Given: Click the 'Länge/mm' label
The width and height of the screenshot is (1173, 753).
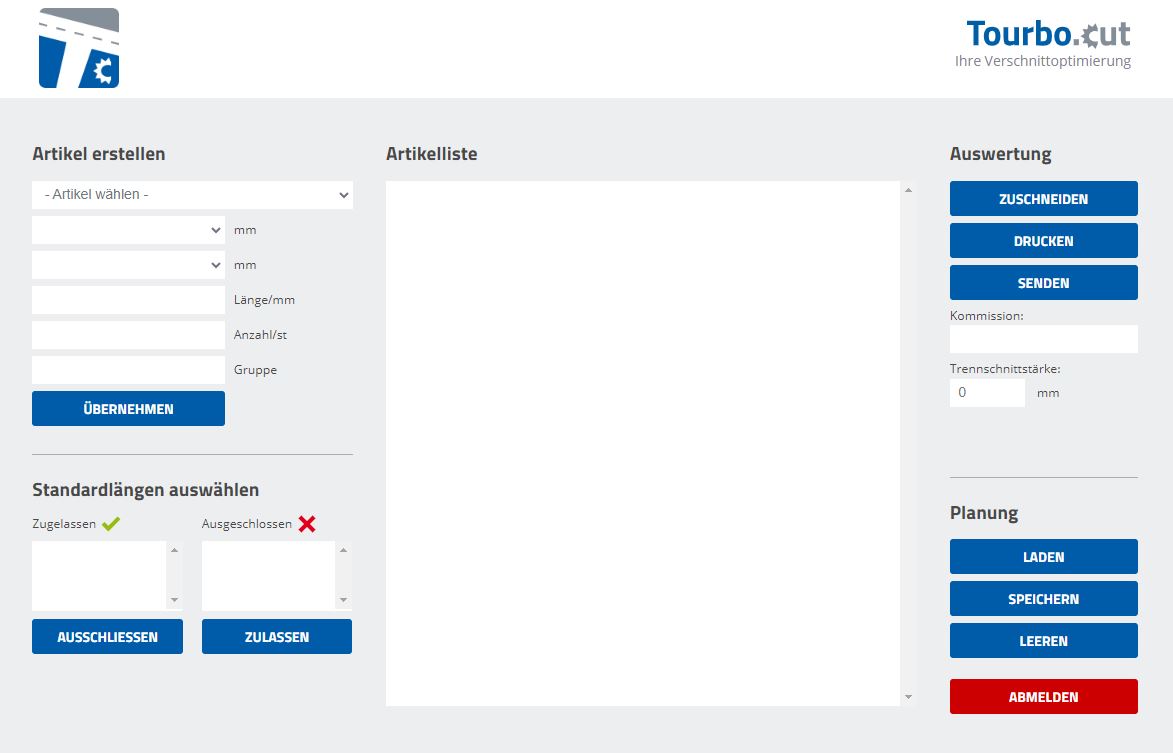Looking at the screenshot, I should [x=264, y=300].
